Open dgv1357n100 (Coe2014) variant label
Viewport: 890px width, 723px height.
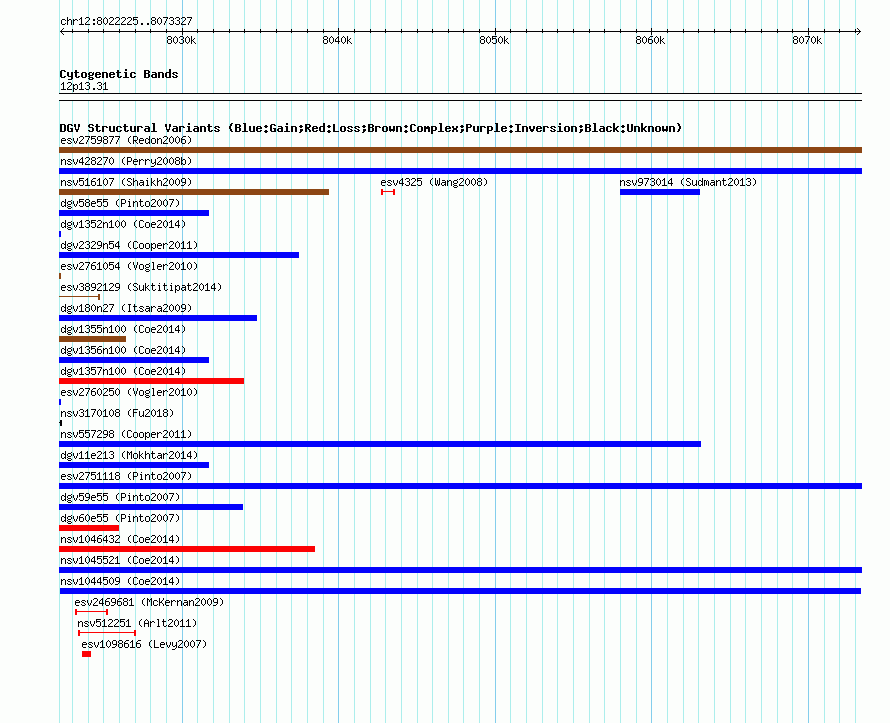[x=123, y=371]
